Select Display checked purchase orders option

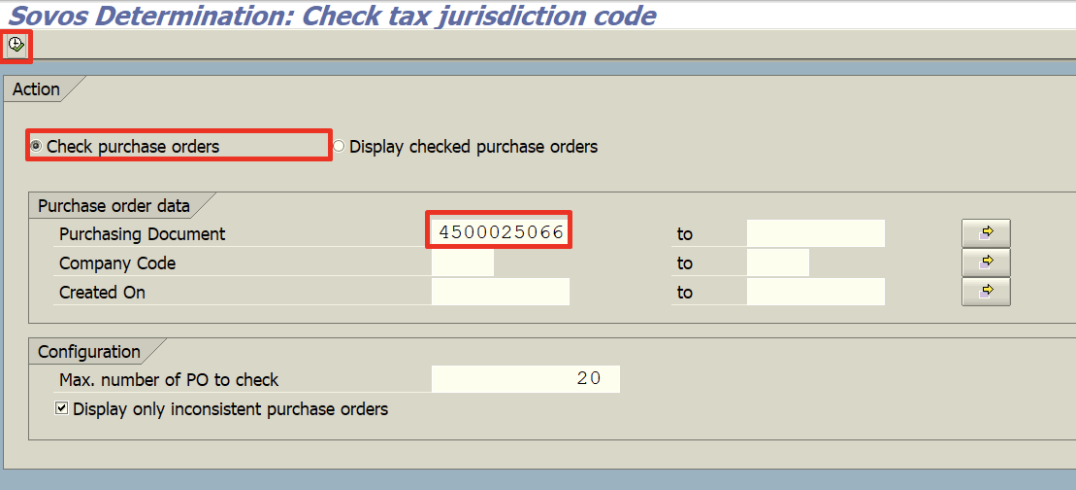339,147
